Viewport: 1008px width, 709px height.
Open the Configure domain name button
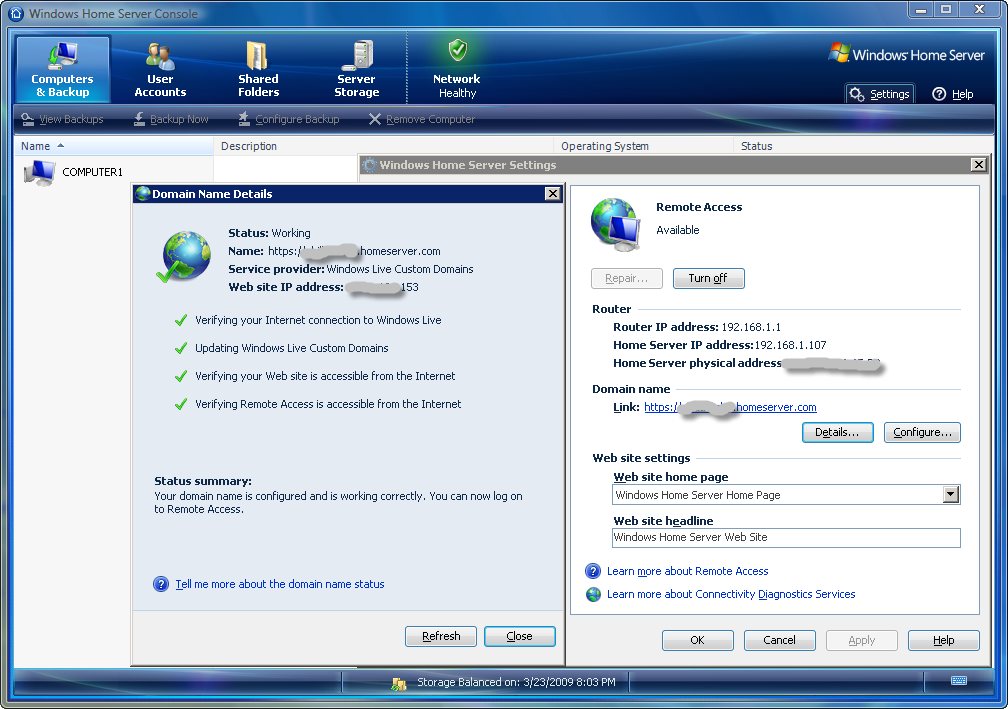coord(921,433)
